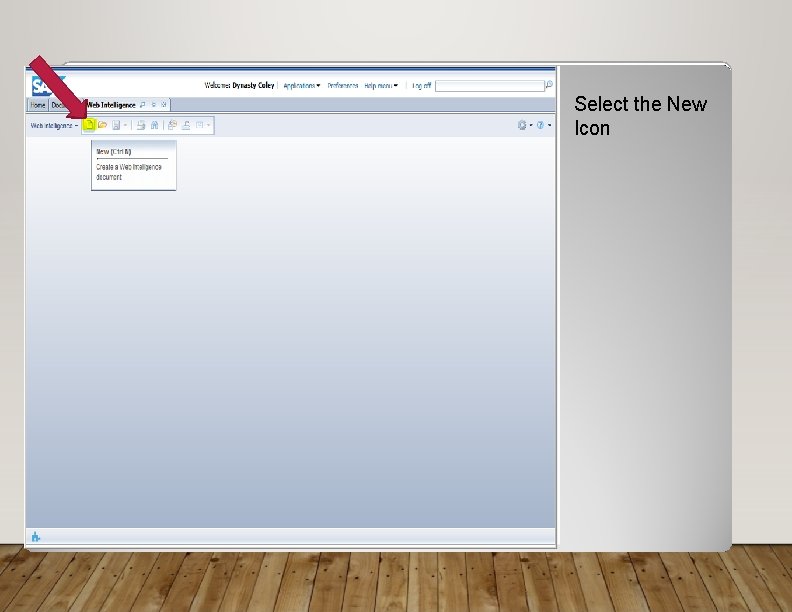Expand the help icon dropdown arrow
Image resolution: width=792 pixels, height=612 pixels.
pyautogui.click(x=550, y=125)
